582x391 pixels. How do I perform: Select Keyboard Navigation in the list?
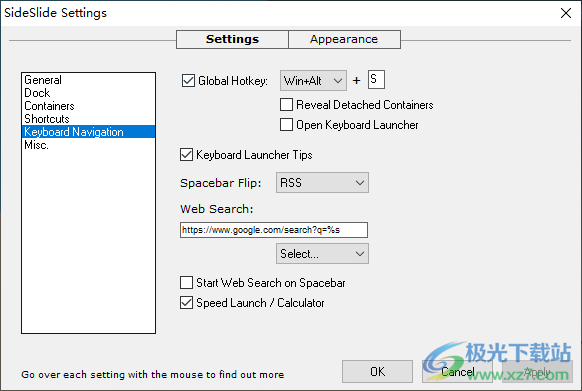pyautogui.click(x=88, y=132)
